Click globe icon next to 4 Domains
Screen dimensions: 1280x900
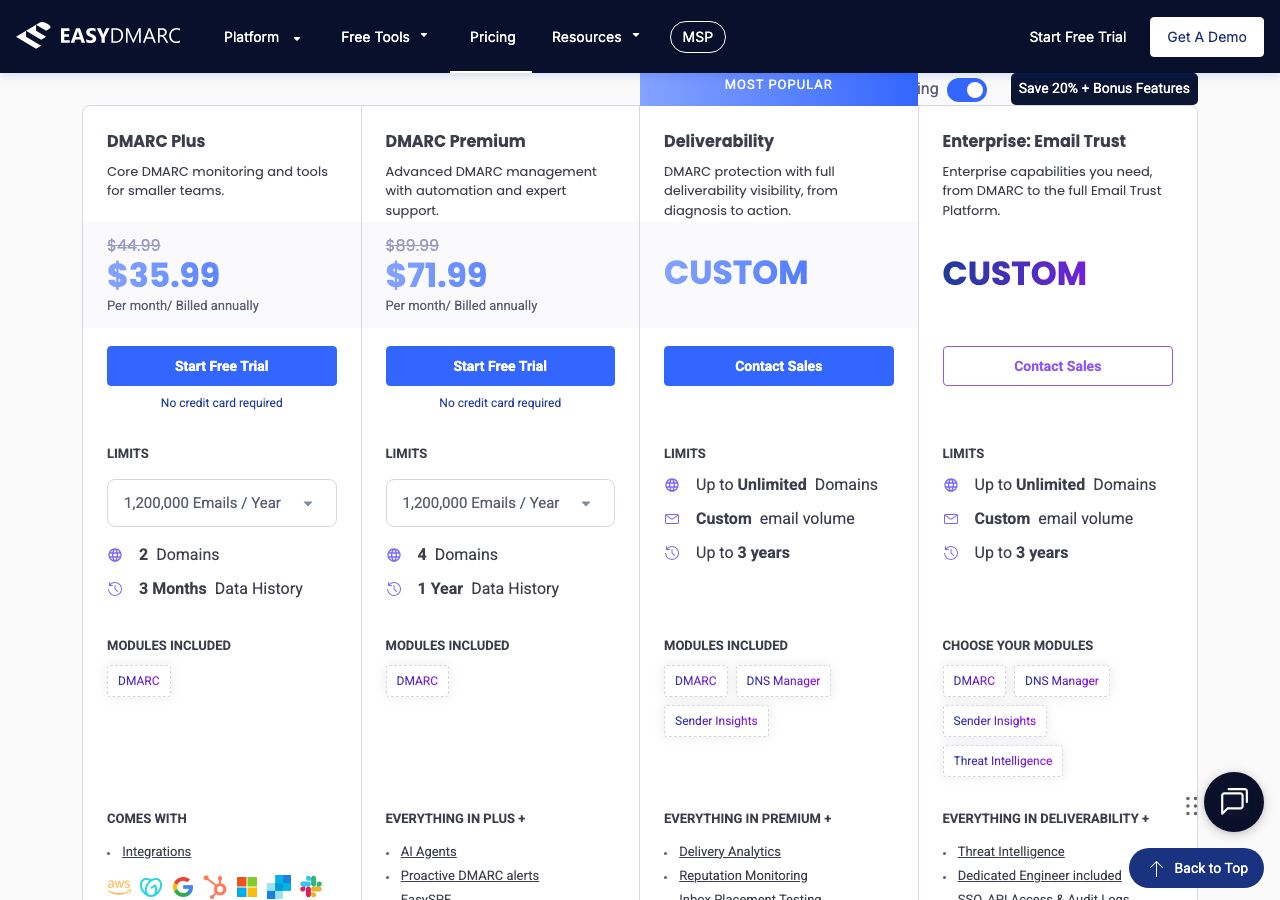pyautogui.click(x=394, y=555)
